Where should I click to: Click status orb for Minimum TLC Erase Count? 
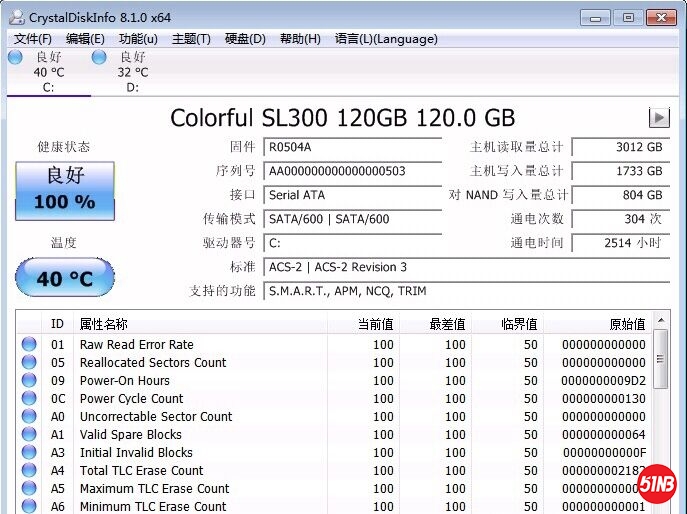[29, 506]
